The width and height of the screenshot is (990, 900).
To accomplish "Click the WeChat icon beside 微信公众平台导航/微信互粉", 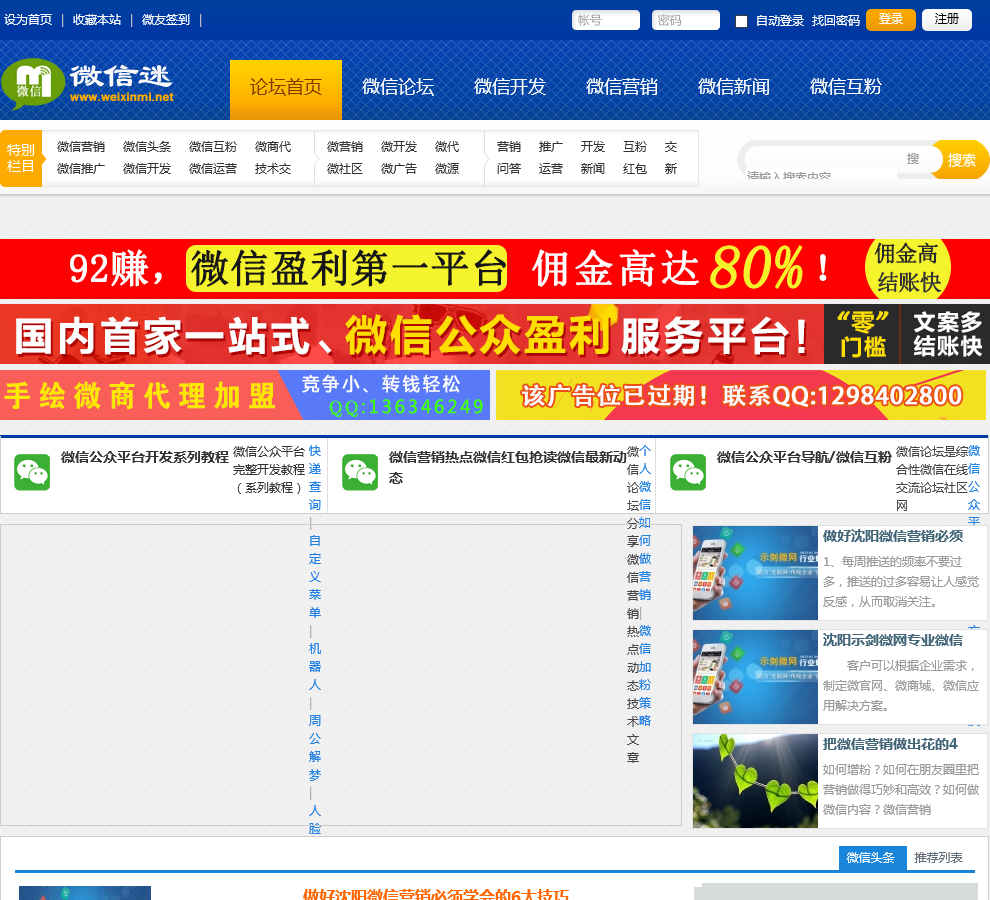I will tap(688, 472).
